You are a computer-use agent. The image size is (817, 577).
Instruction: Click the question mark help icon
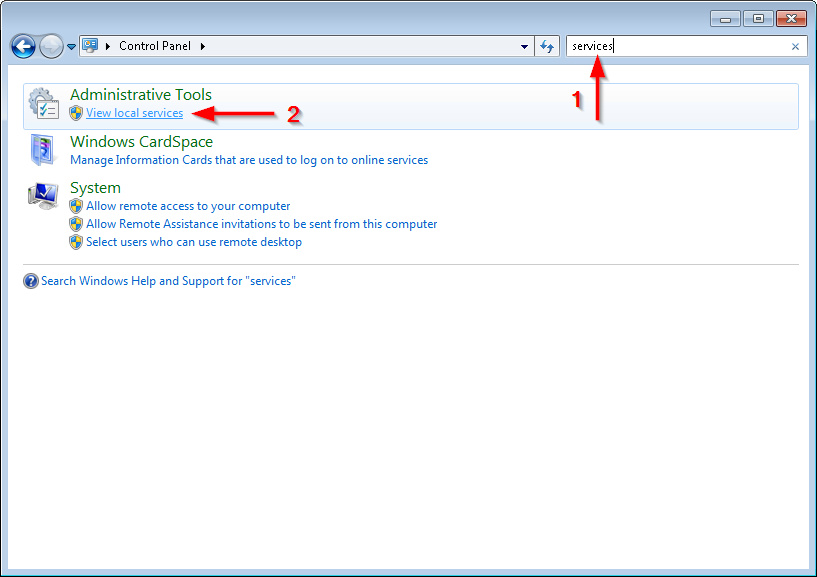point(31,280)
